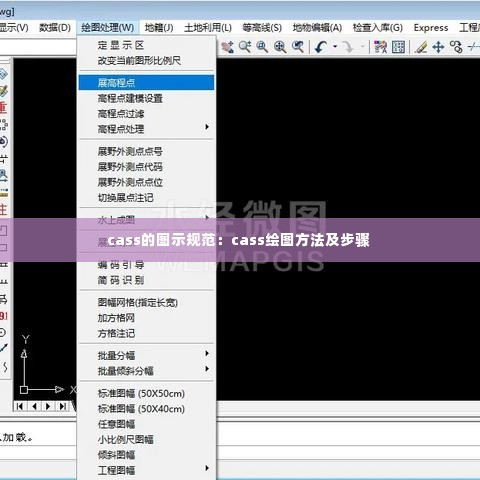
Task: Select 改变当前图形比例尺 menu entry
Action: (146, 61)
